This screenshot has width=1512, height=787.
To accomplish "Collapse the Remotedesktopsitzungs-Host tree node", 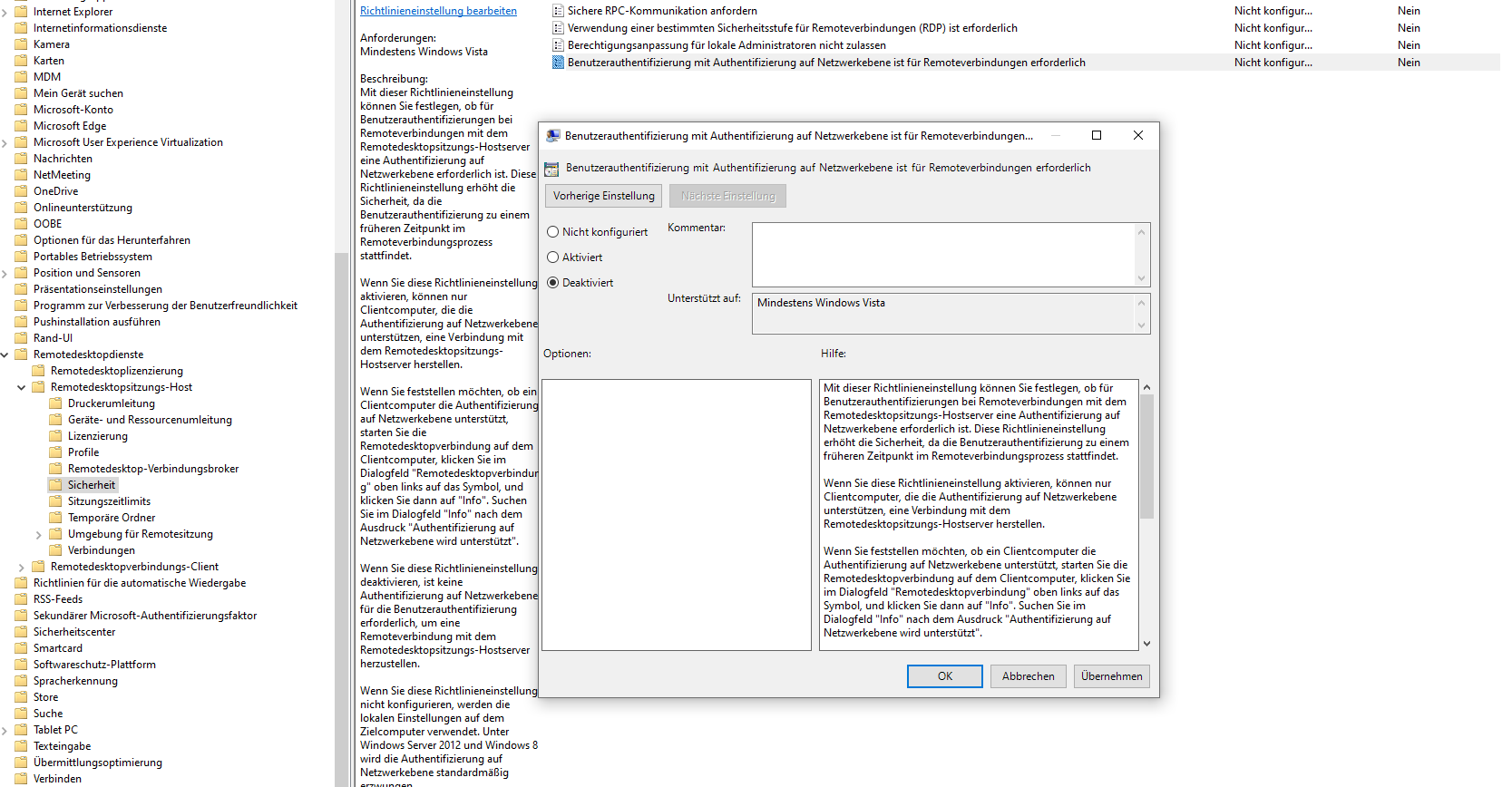I will click(21, 387).
